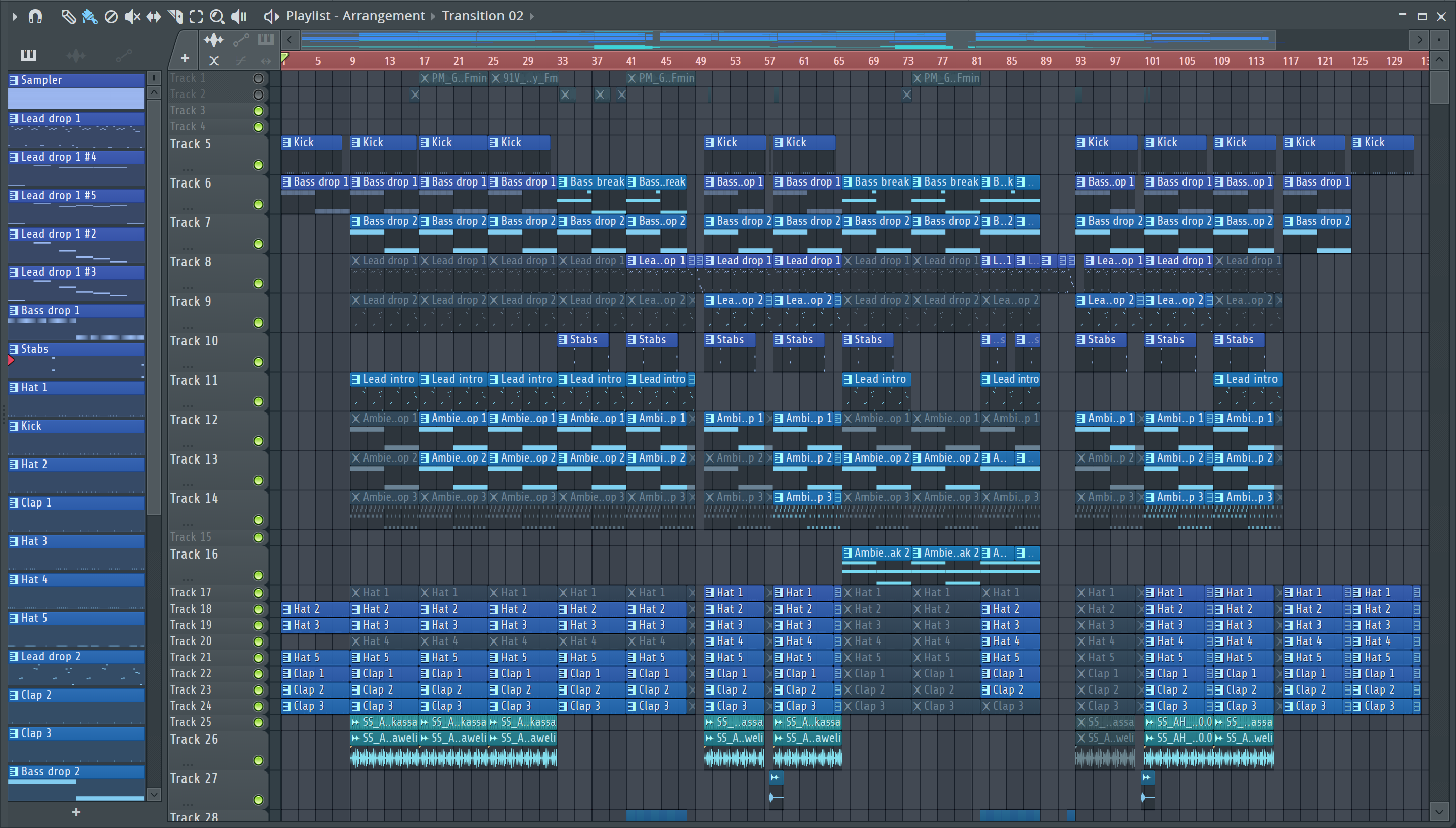This screenshot has height=828, width=1456.
Task: Click the piano pattern clip focus icon
Action: coord(265,40)
